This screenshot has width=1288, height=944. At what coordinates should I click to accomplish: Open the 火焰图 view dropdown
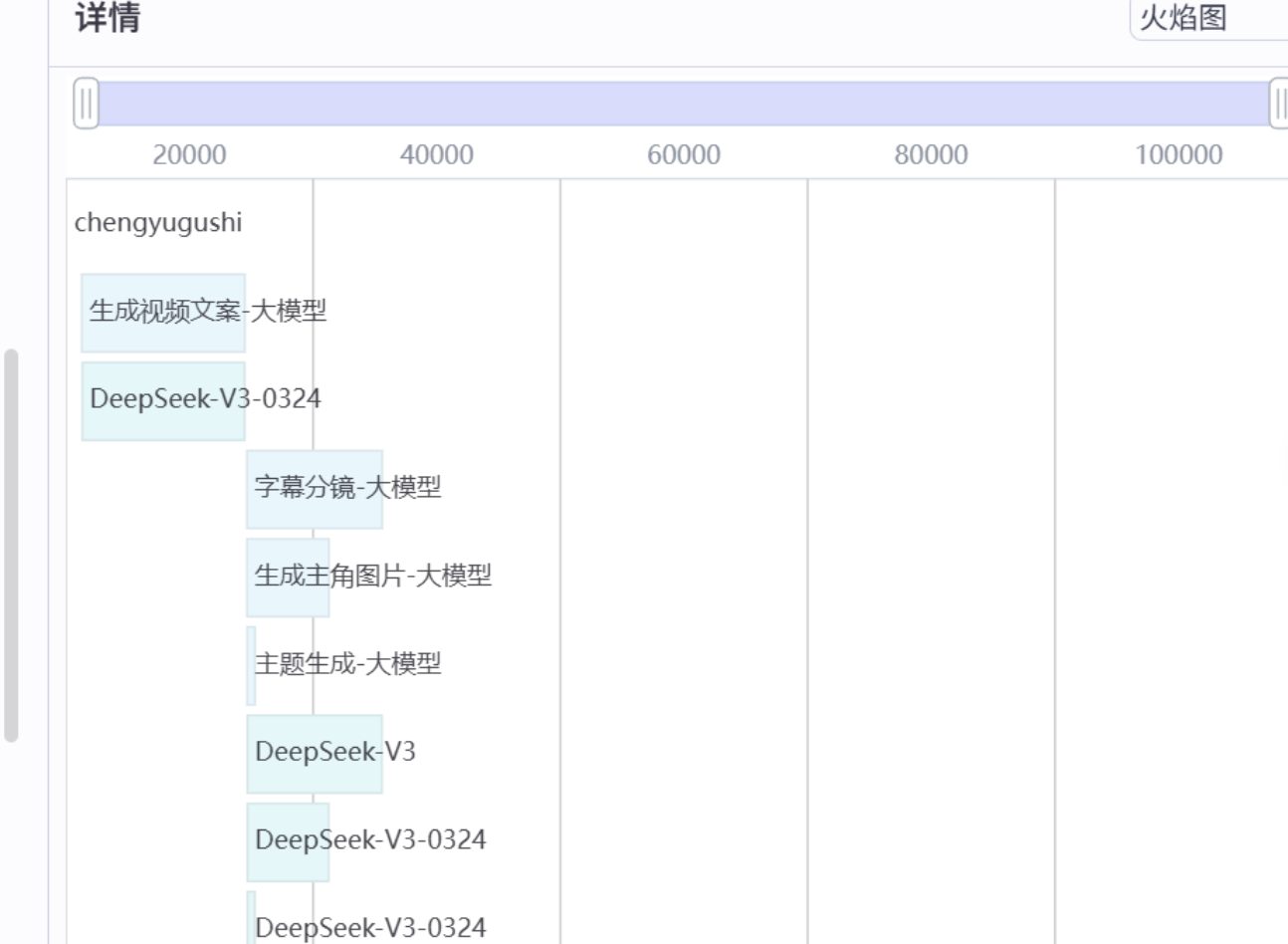tap(1208, 18)
